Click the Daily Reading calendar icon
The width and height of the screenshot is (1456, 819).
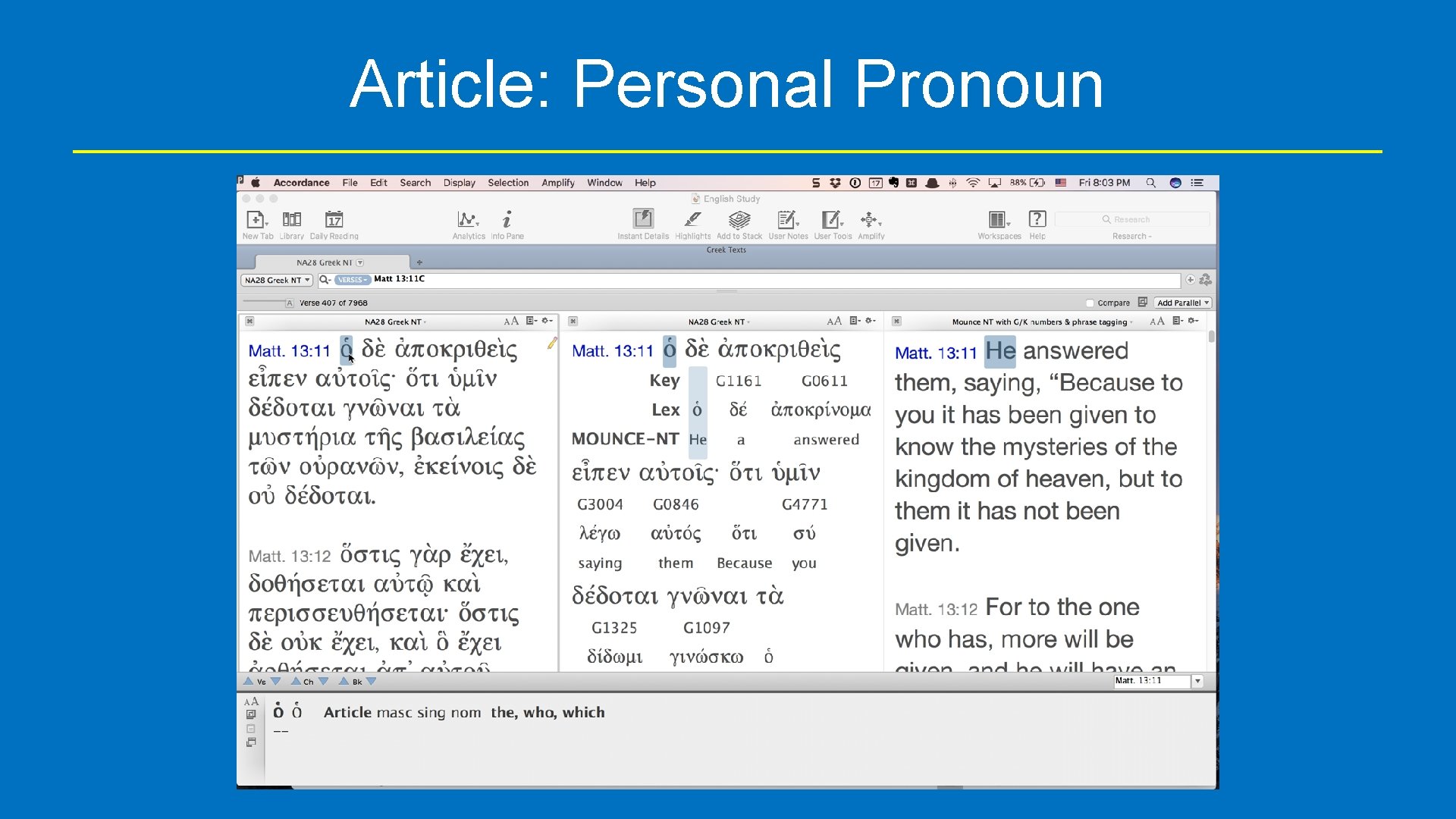tap(334, 220)
